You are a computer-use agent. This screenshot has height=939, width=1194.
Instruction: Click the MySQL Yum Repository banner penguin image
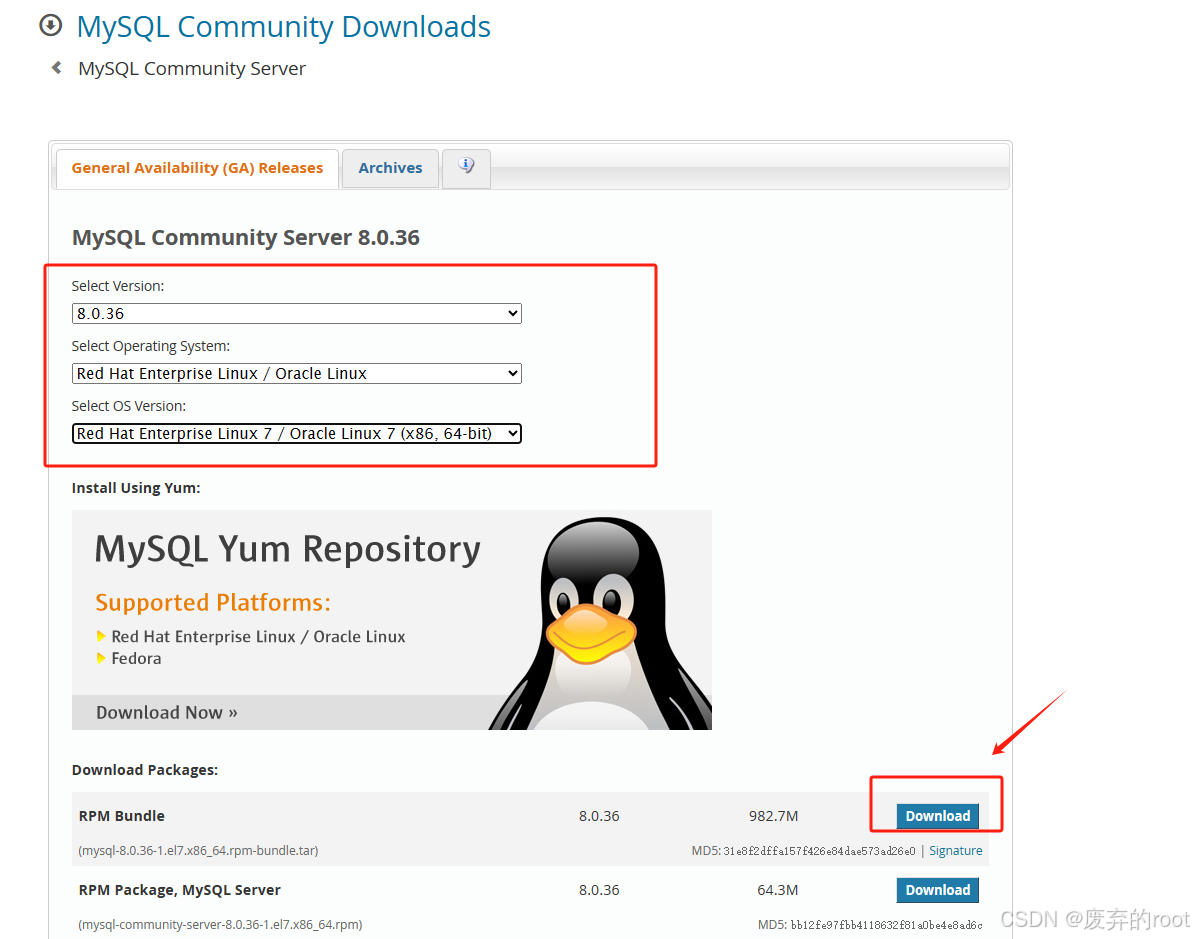(x=599, y=623)
